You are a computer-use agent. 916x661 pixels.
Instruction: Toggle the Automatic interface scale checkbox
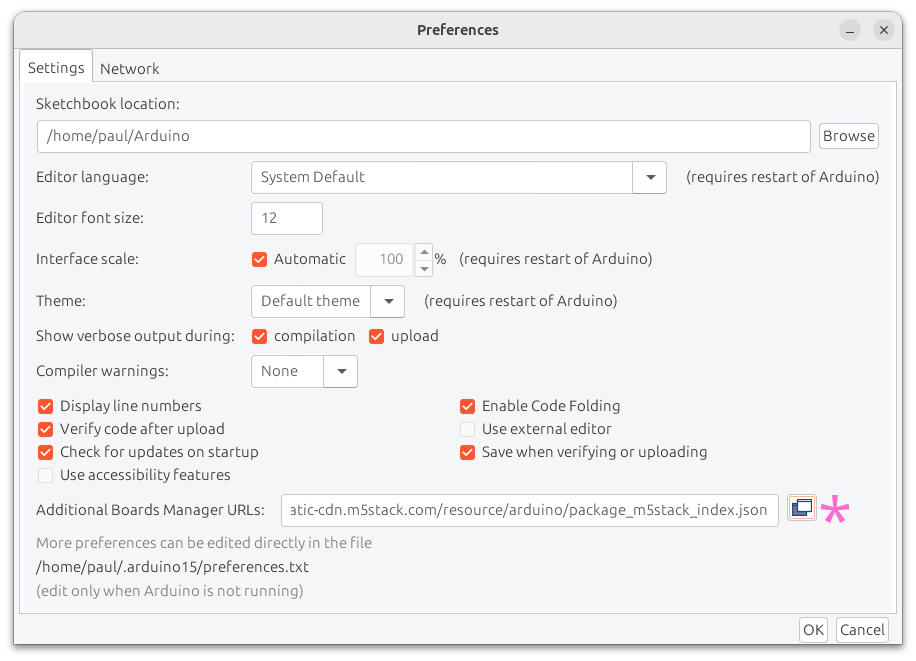(x=259, y=259)
